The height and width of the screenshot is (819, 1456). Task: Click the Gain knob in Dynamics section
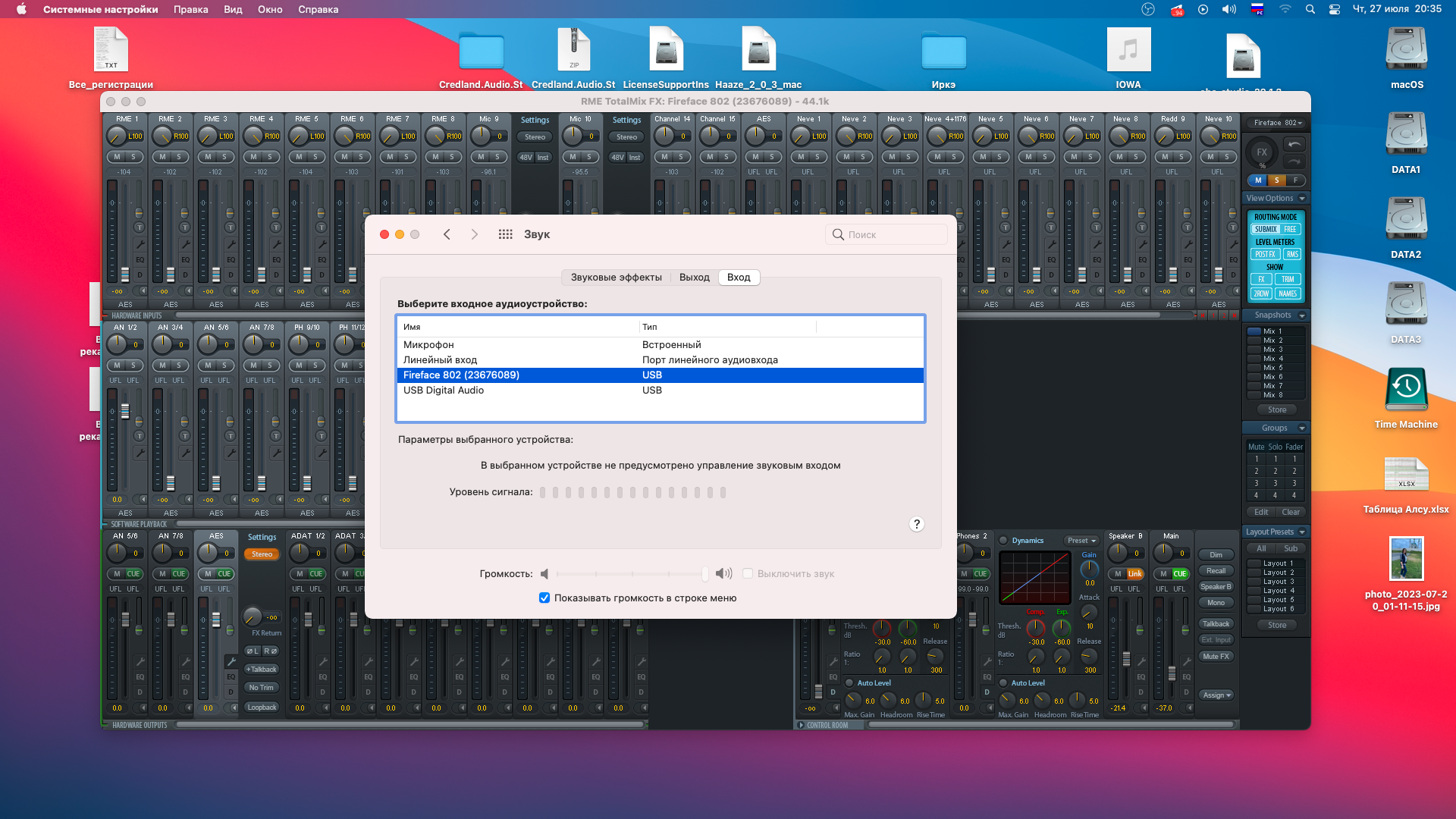(1089, 569)
